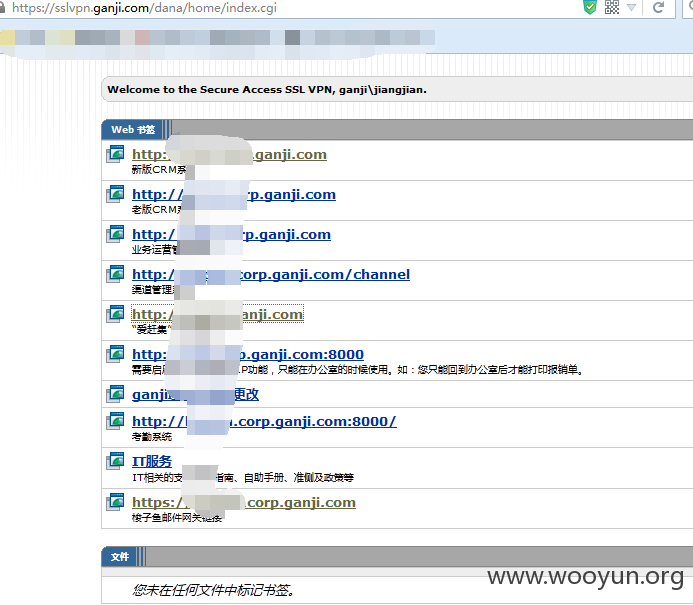Image resolution: width=693 pixels, height=605 pixels.
Task: Click the IT服务 description about 自助手册
Action: [x=243, y=478]
